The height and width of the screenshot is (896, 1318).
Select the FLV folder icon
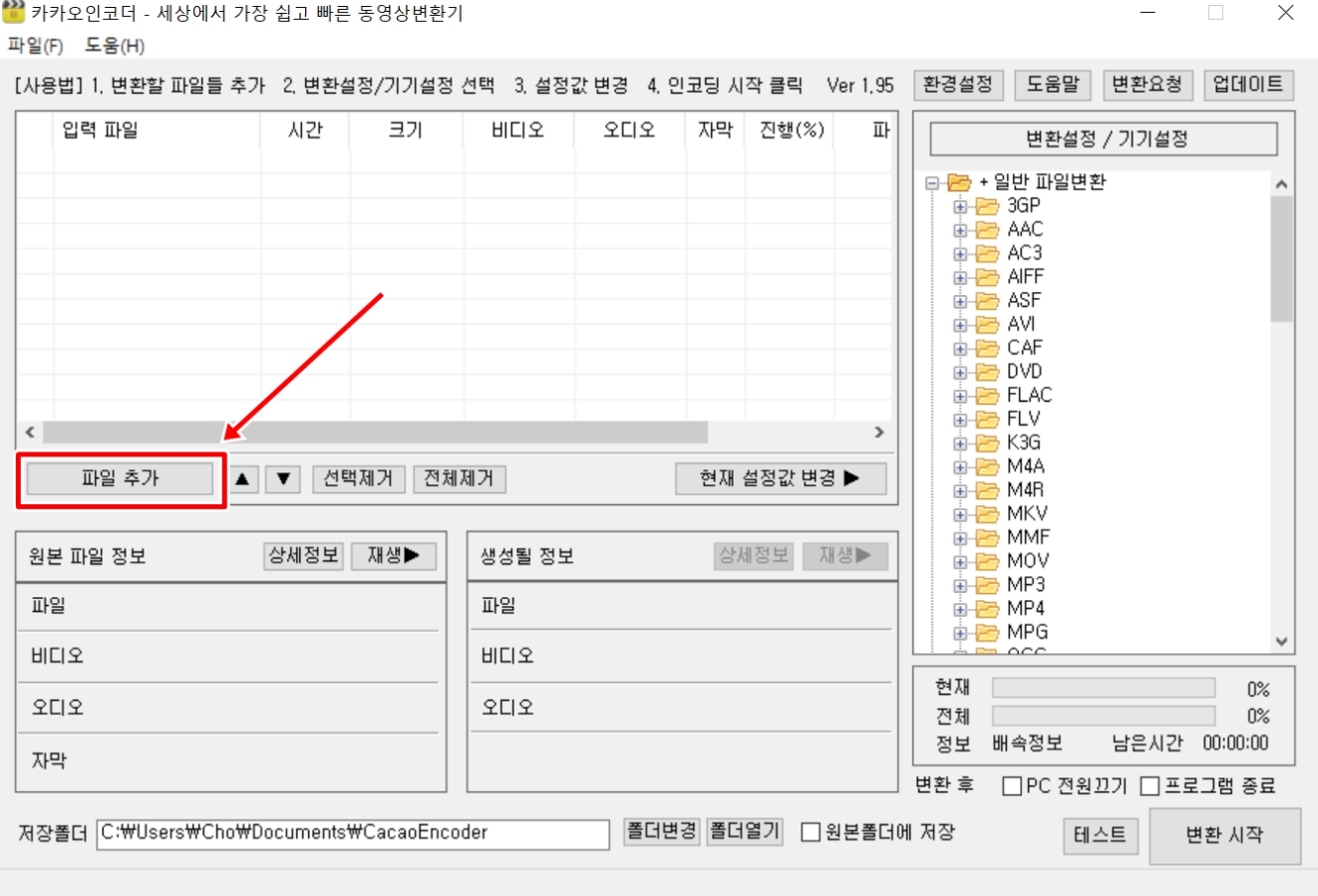click(x=987, y=419)
